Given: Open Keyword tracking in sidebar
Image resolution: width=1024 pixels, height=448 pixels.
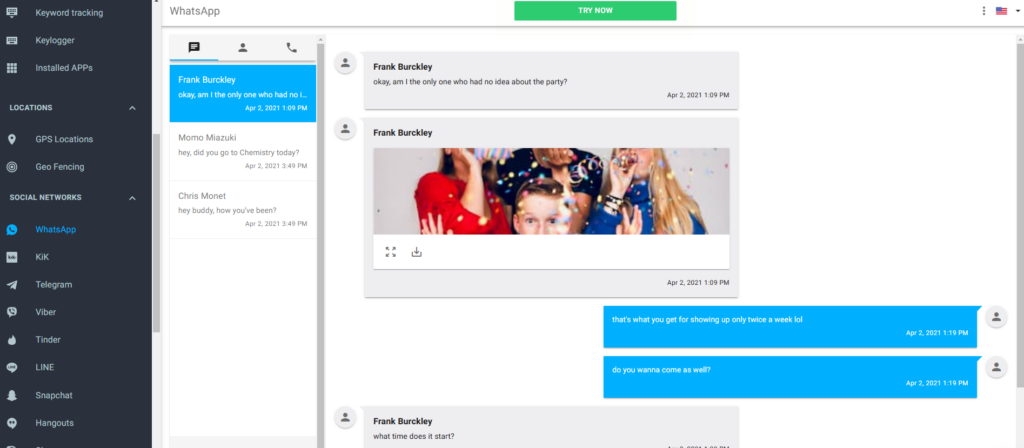Looking at the screenshot, I should click(x=69, y=12).
